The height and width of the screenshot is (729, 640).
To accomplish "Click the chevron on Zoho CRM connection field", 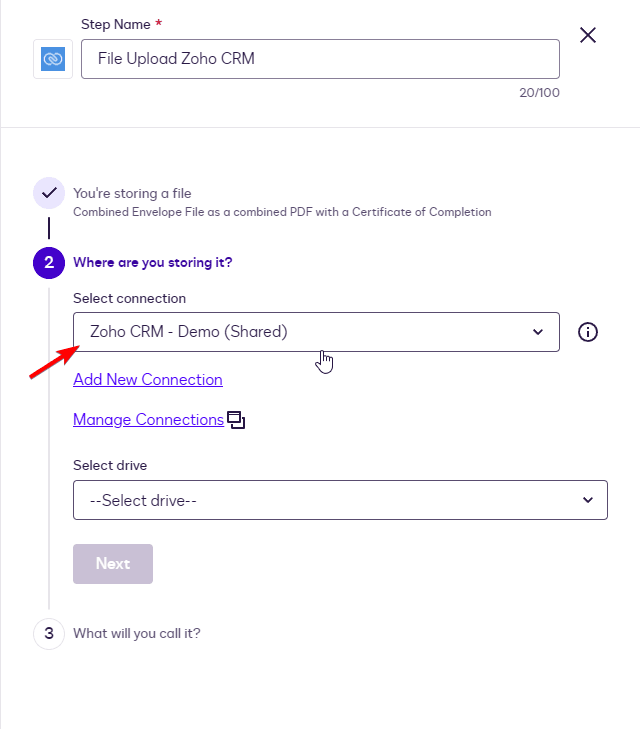I will coord(538,332).
